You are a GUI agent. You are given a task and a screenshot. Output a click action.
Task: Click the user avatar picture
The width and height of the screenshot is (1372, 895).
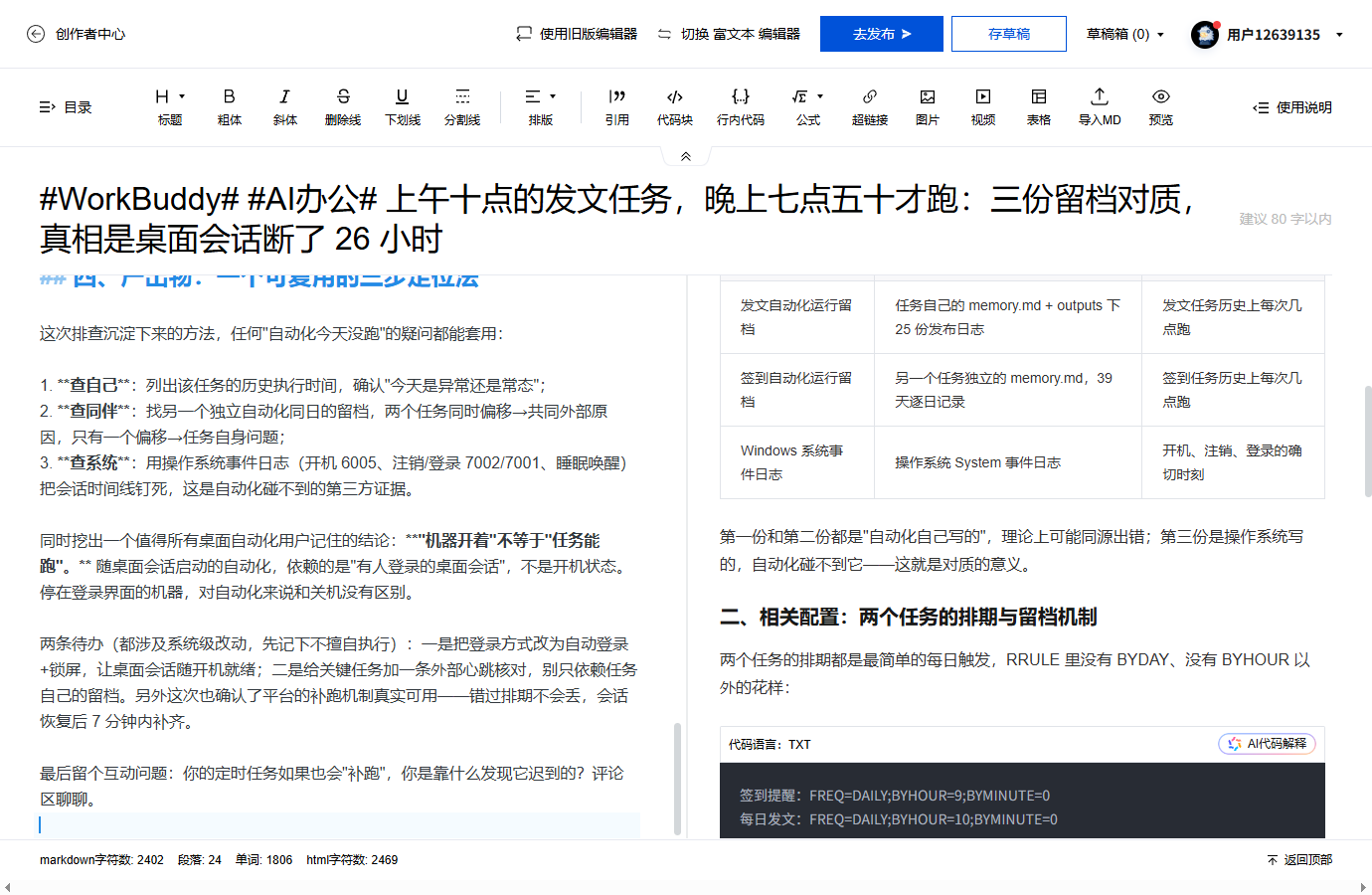(1205, 35)
